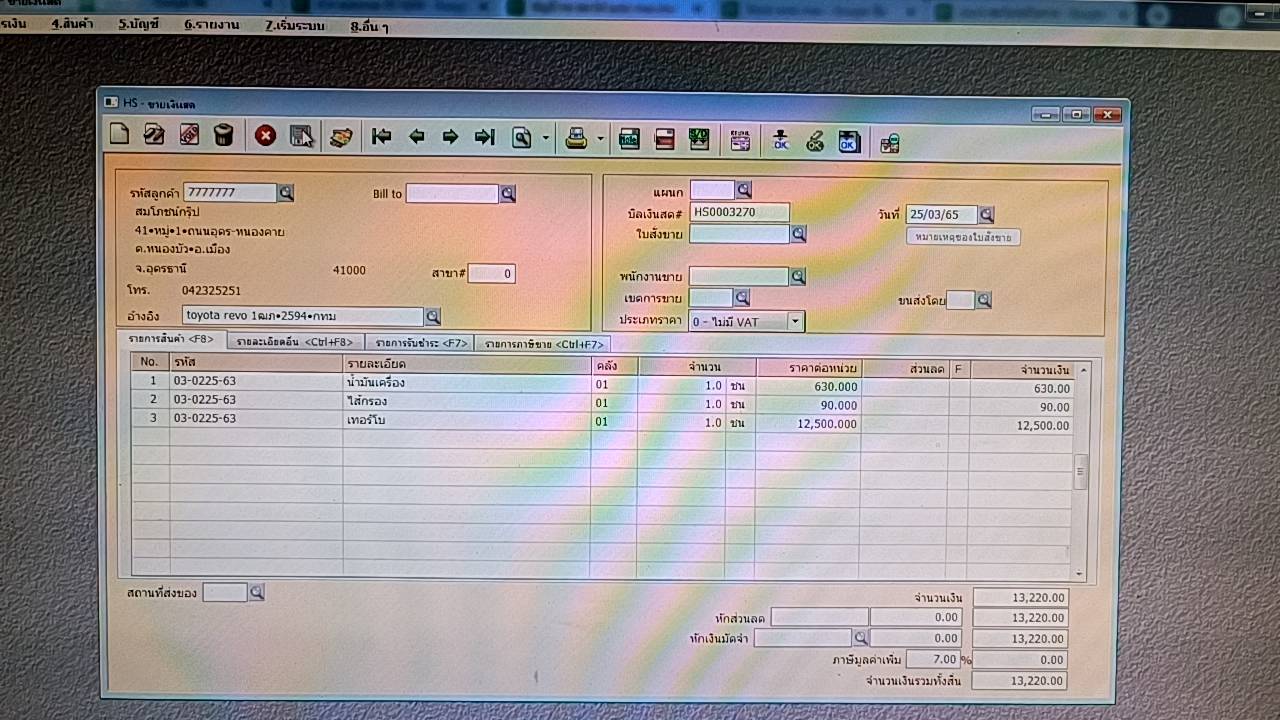The width and height of the screenshot is (1280, 720).
Task: Click the green scissors-like toolbar icon
Action: (815, 142)
